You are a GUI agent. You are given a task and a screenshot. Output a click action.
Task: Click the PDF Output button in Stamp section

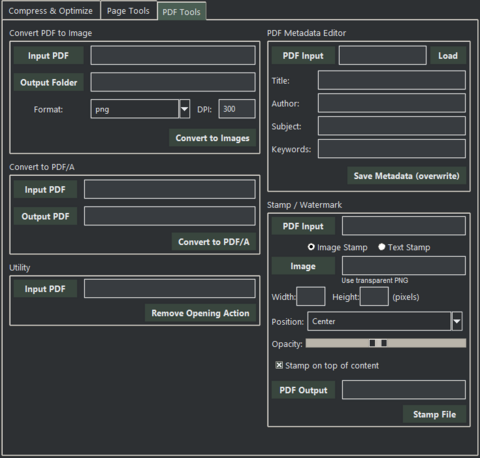tap(303, 390)
